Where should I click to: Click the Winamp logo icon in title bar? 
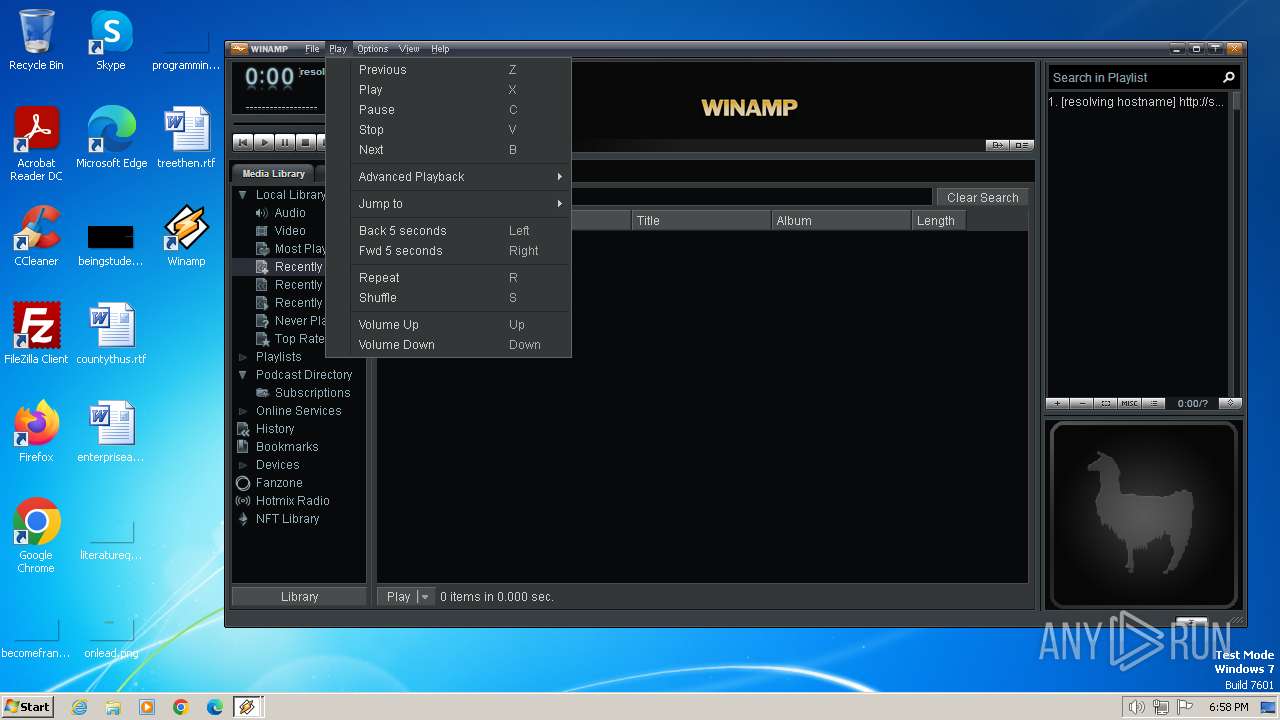pyautogui.click(x=239, y=48)
